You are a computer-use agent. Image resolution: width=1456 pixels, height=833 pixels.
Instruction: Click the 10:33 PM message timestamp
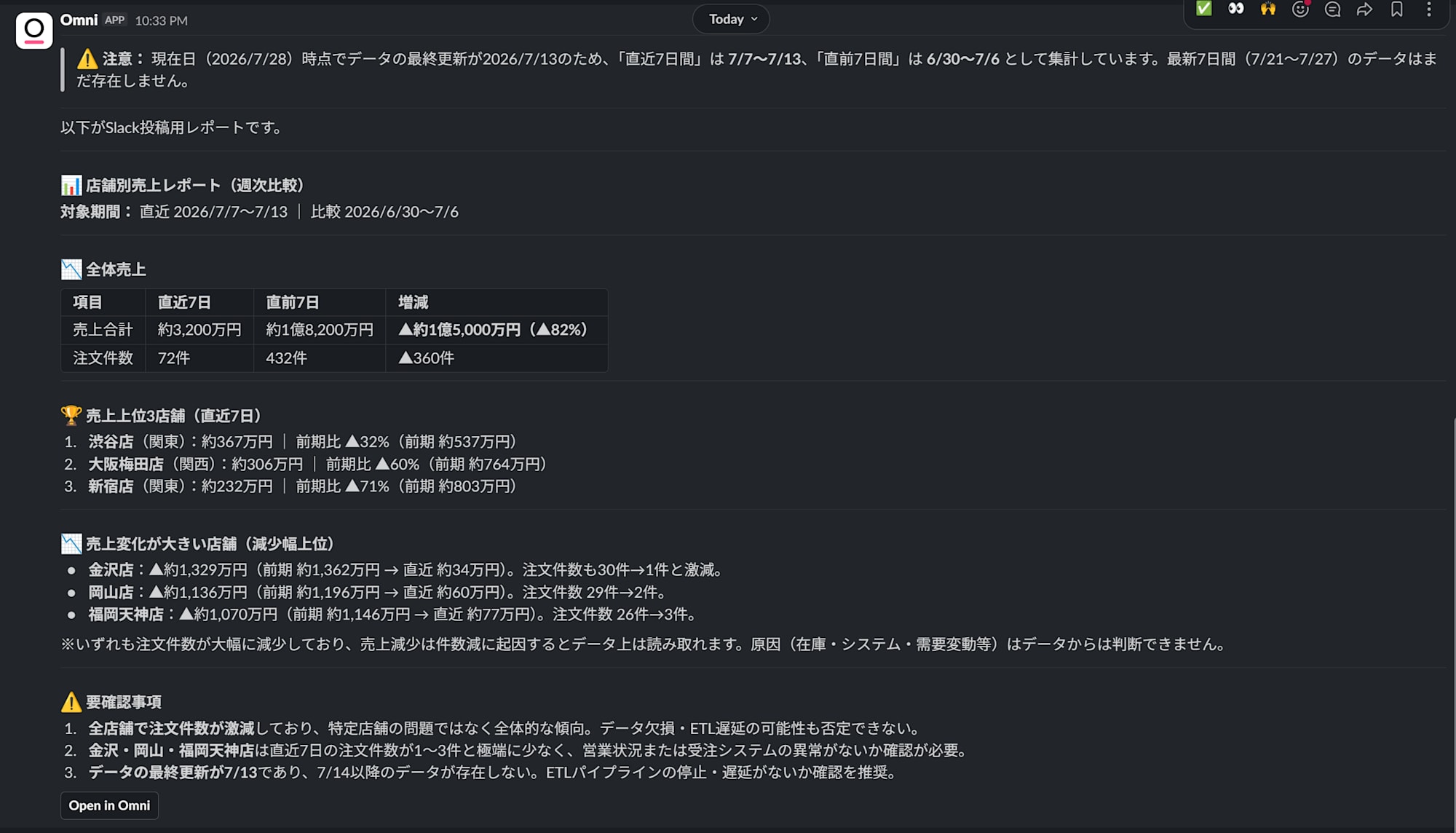161,20
